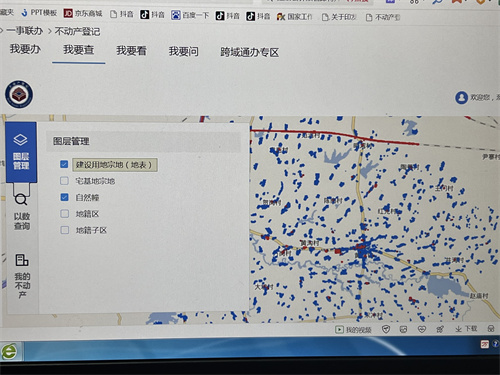Viewport: 500px width, 375px height.
Task: Click the heart health-check icon in status bar
Action: pyautogui.click(x=422, y=329)
